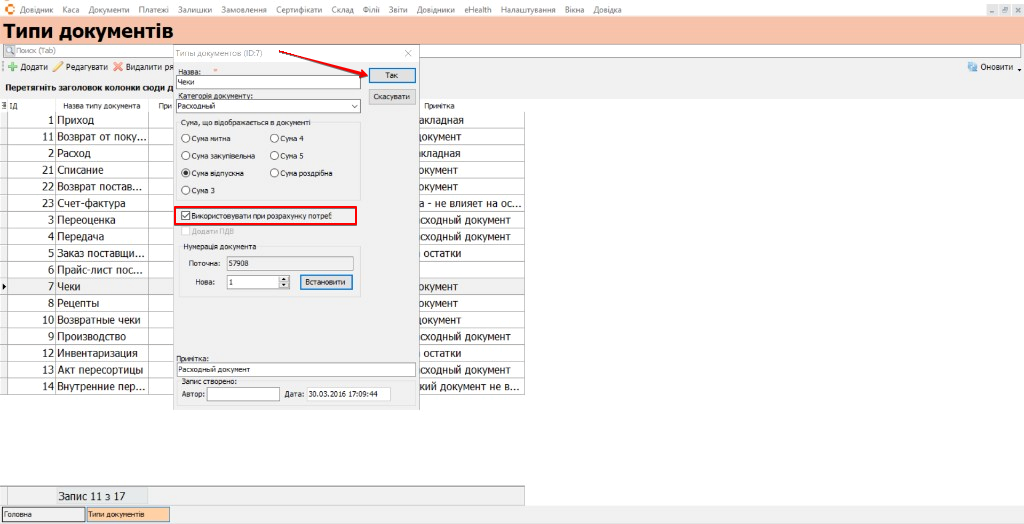Select the Сума 3 radio button
This screenshot has width=1024, height=524.
tap(186, 190)
